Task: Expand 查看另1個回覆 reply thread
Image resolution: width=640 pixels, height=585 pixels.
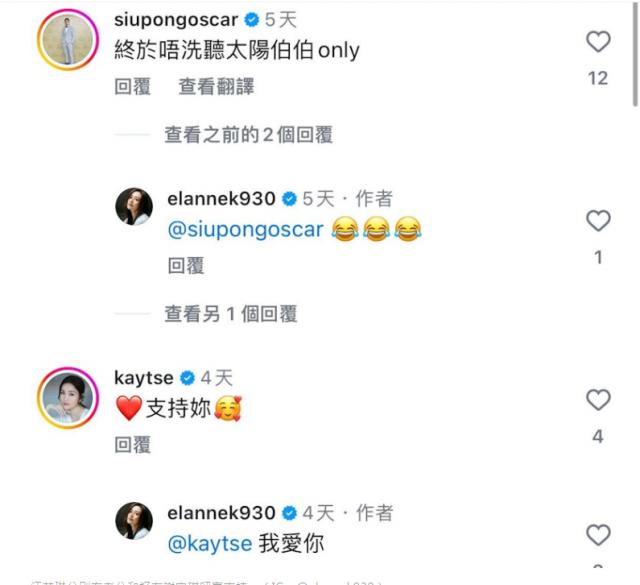Action: coord(230,314)
